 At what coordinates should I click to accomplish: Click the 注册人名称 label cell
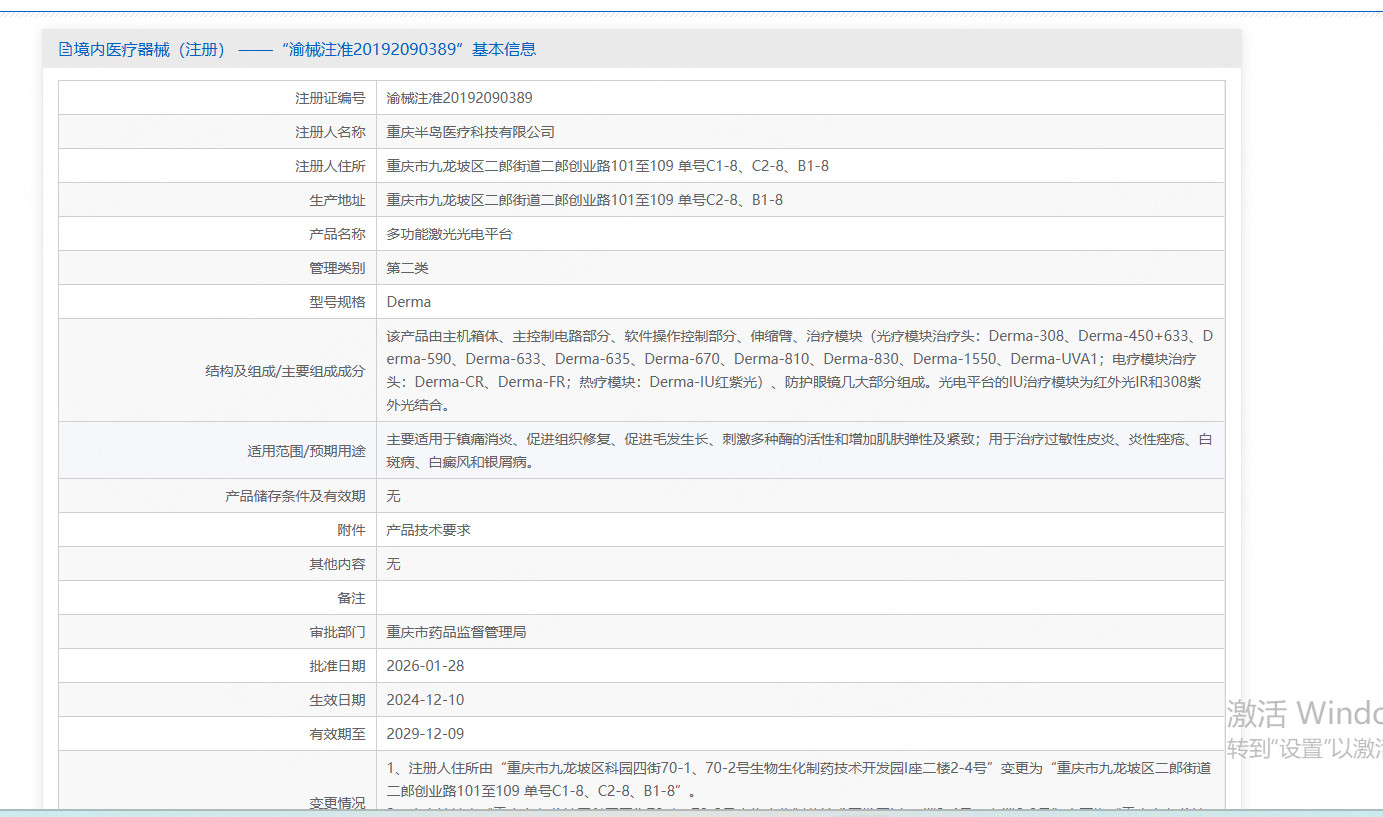pos(218,132)
